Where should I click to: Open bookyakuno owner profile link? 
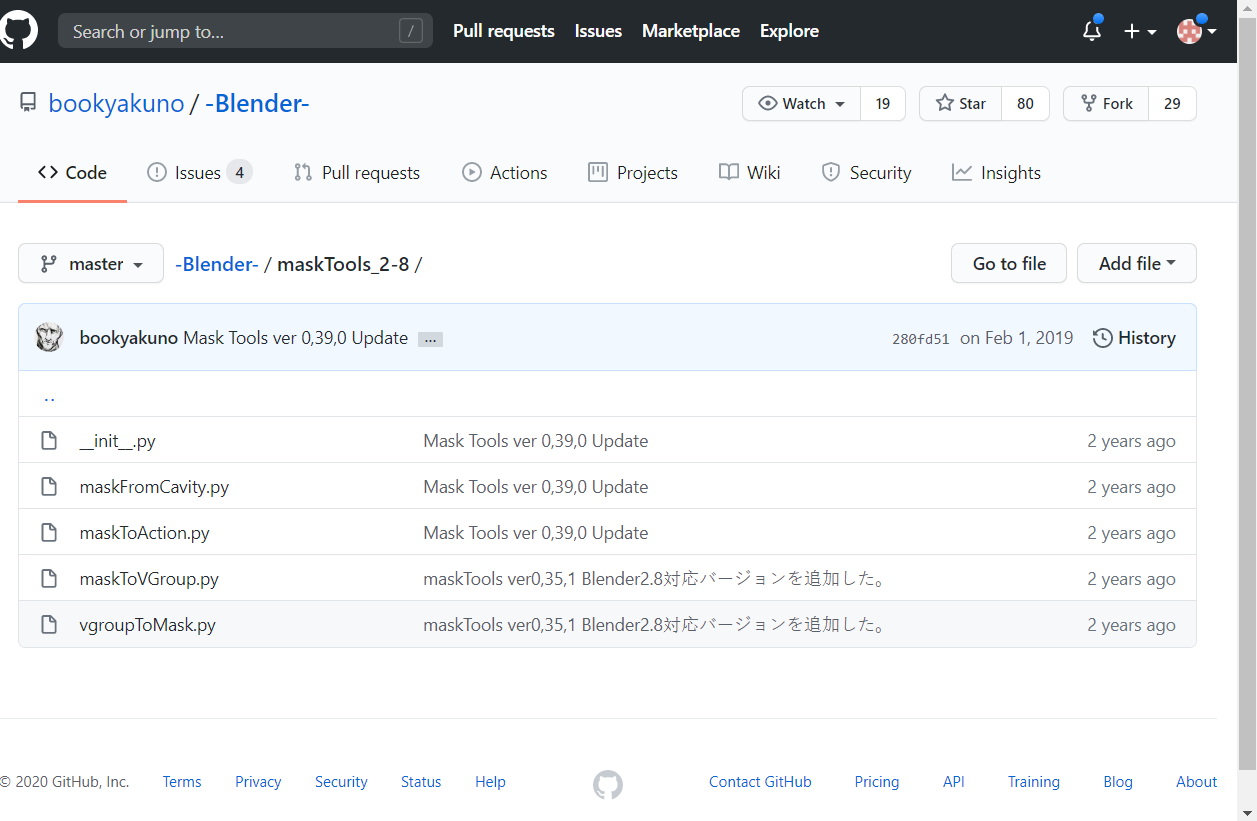point(117,104)
